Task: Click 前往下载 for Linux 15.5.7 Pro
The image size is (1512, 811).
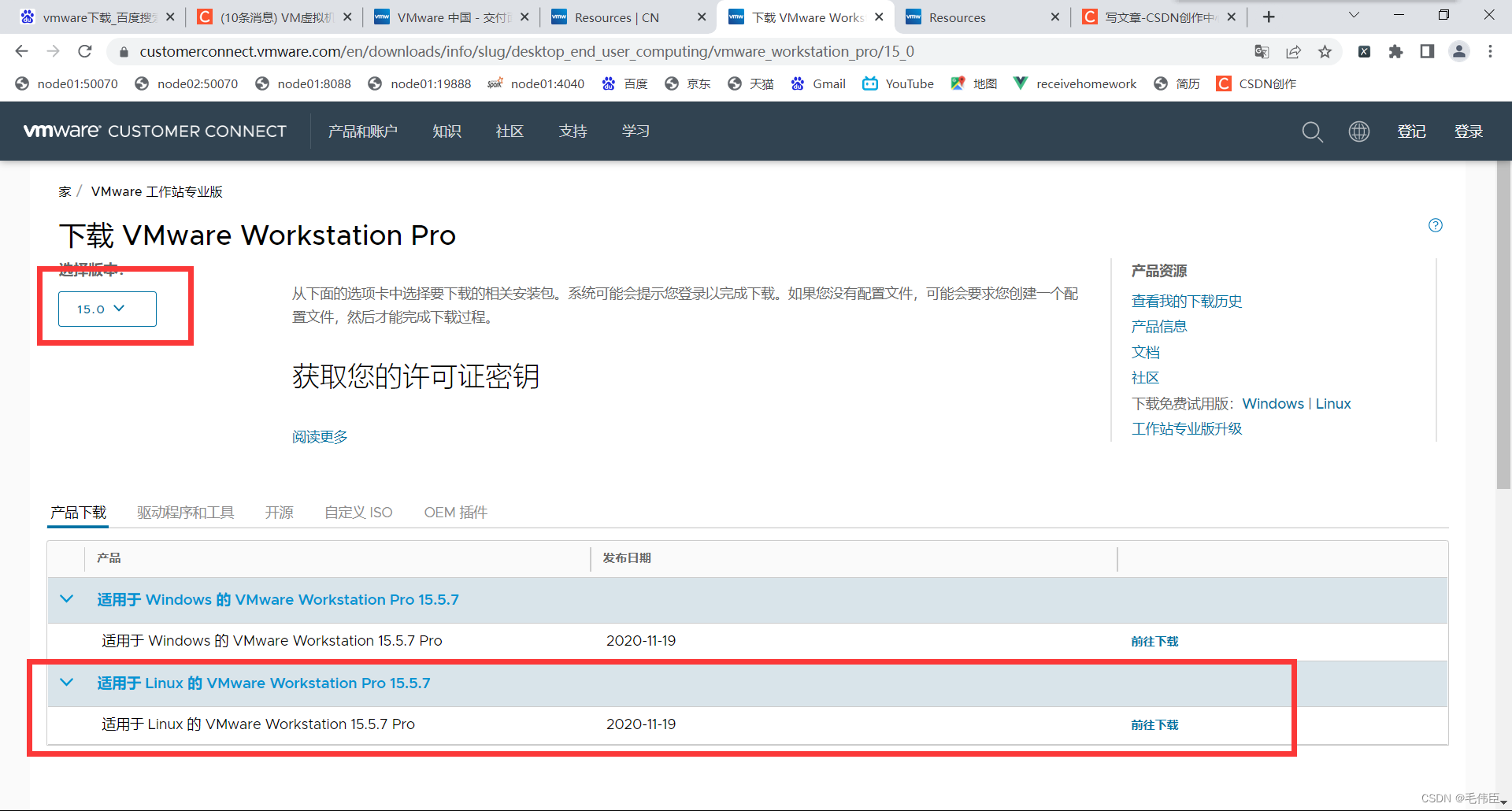Action: tap(1154, 725)
